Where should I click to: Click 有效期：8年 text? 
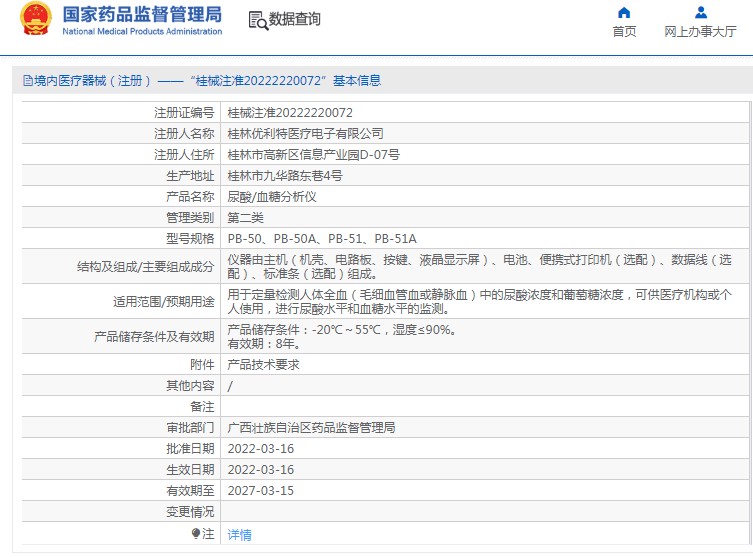[264, 344]
